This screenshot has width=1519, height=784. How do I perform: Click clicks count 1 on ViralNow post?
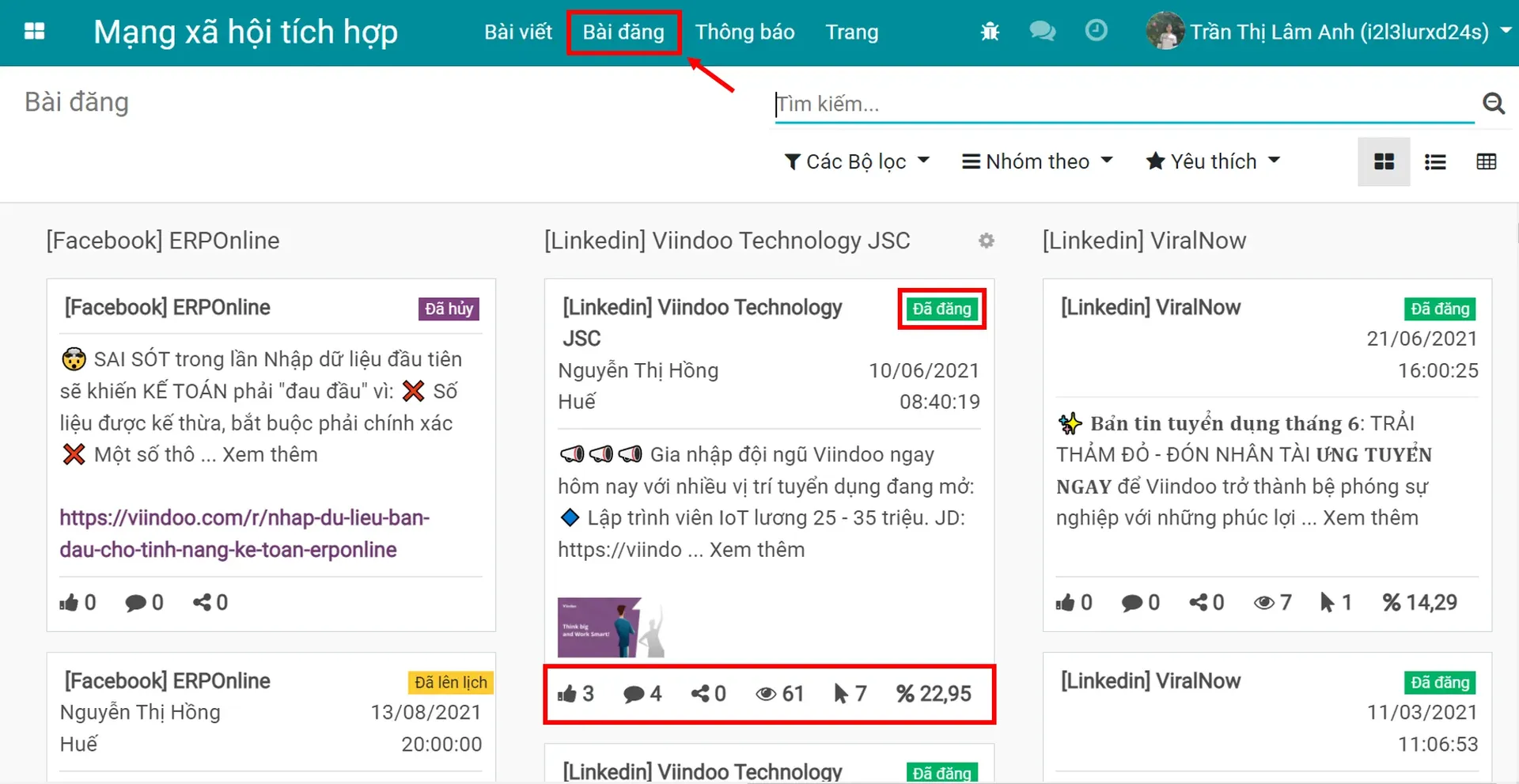click(1336, 603)
